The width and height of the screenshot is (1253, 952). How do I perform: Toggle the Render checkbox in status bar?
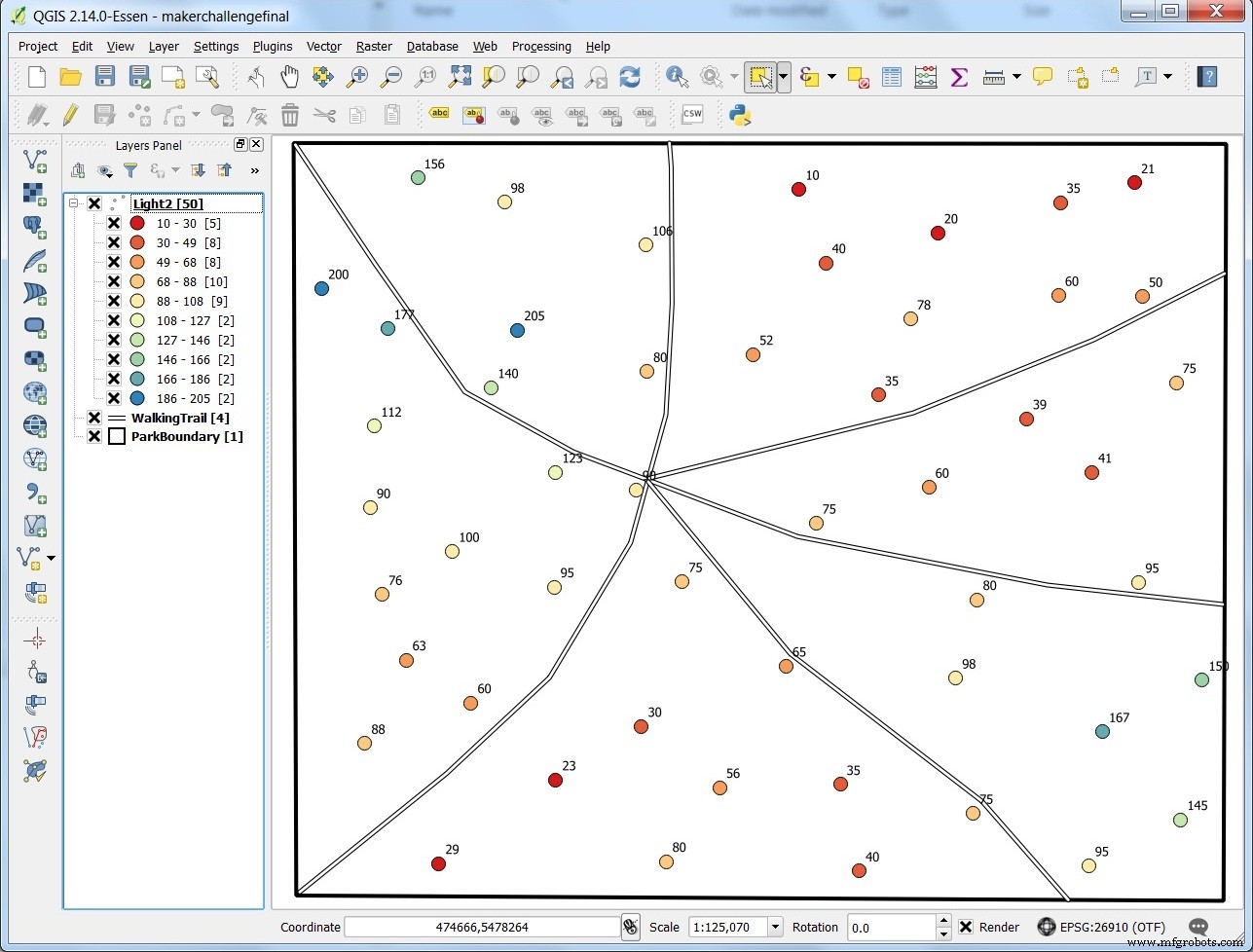coord(966,927)
